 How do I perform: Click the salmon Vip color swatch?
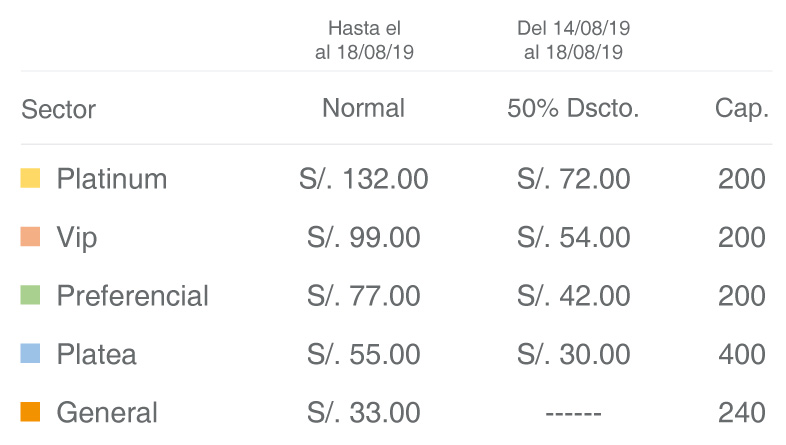click(x=30, y=237)
